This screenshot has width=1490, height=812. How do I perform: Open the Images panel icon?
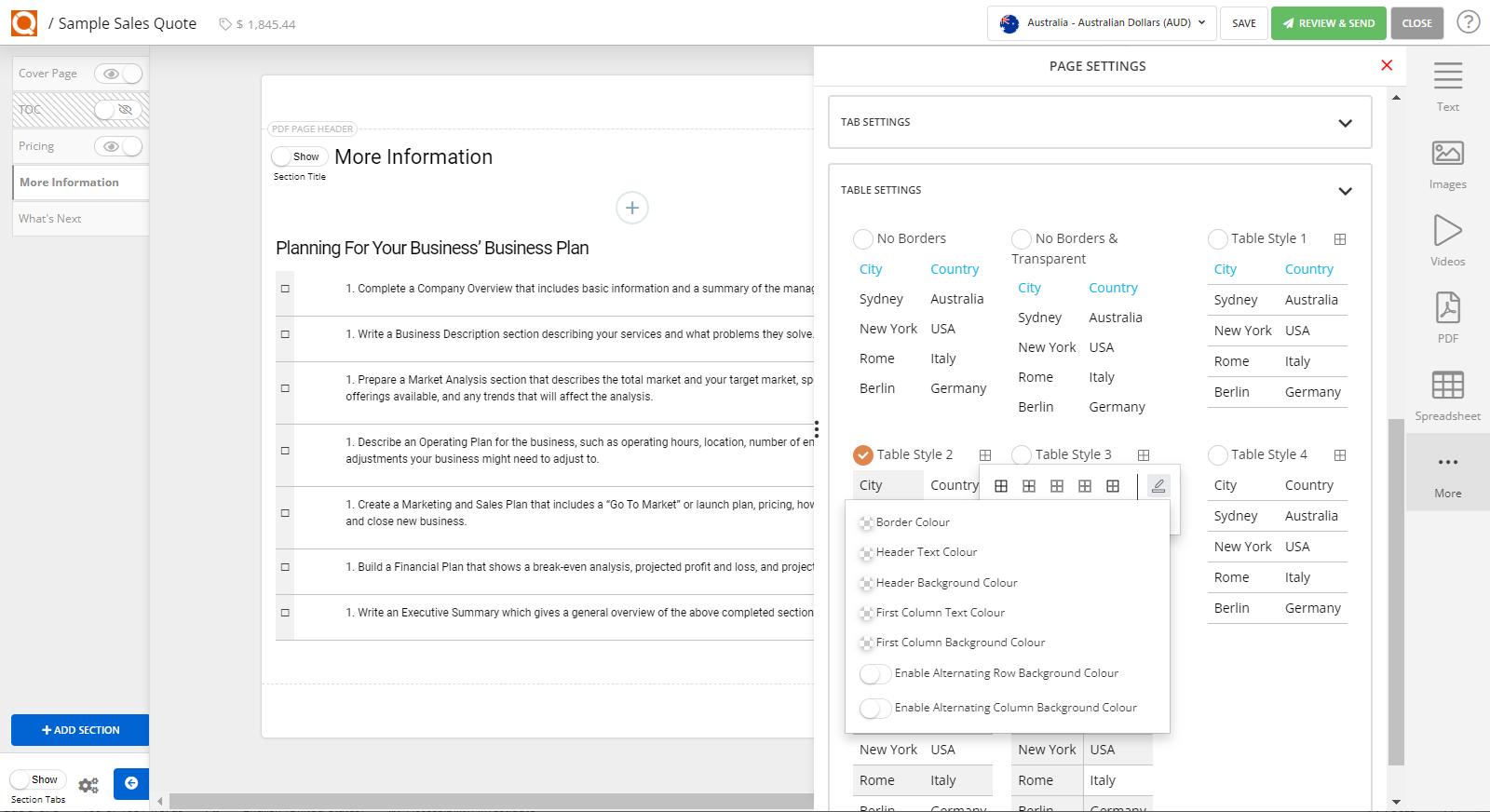1447,154
